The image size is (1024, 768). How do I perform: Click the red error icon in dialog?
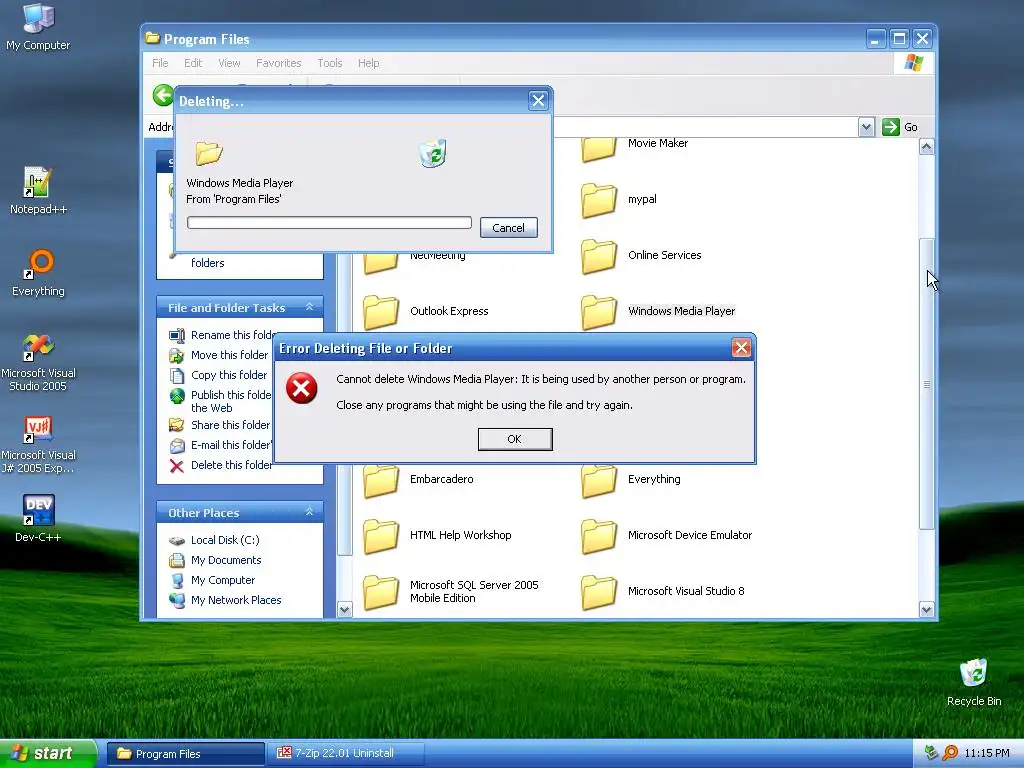click(x=302, y=388)
